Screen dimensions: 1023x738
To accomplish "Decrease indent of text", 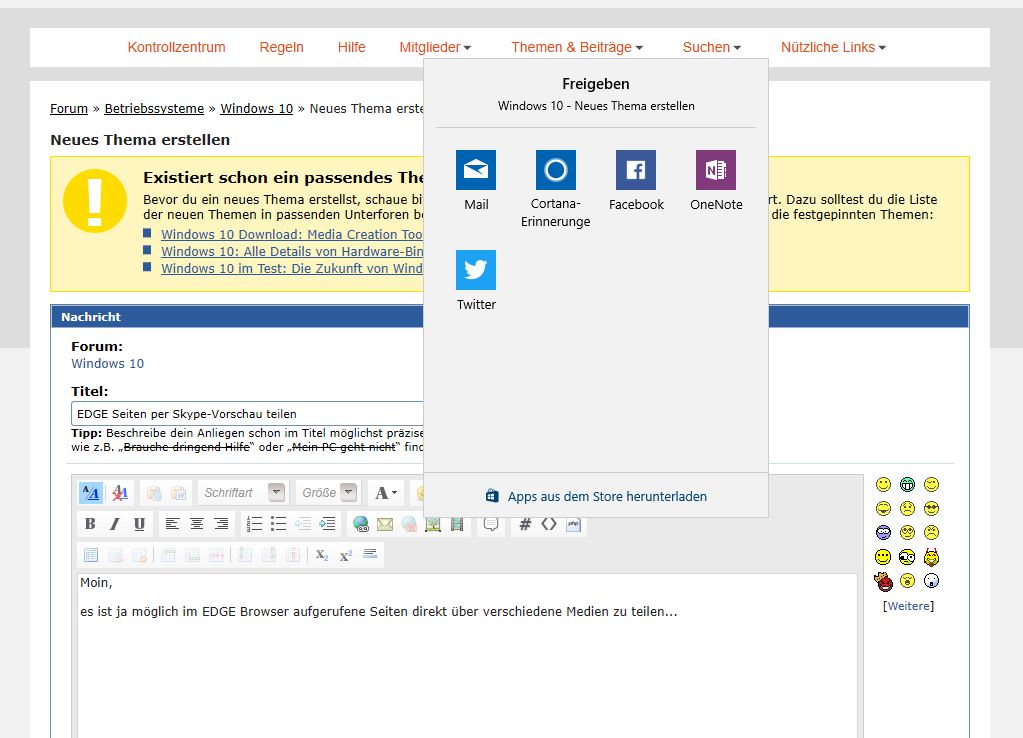I will pyautogui.click(x=303, y=523).
